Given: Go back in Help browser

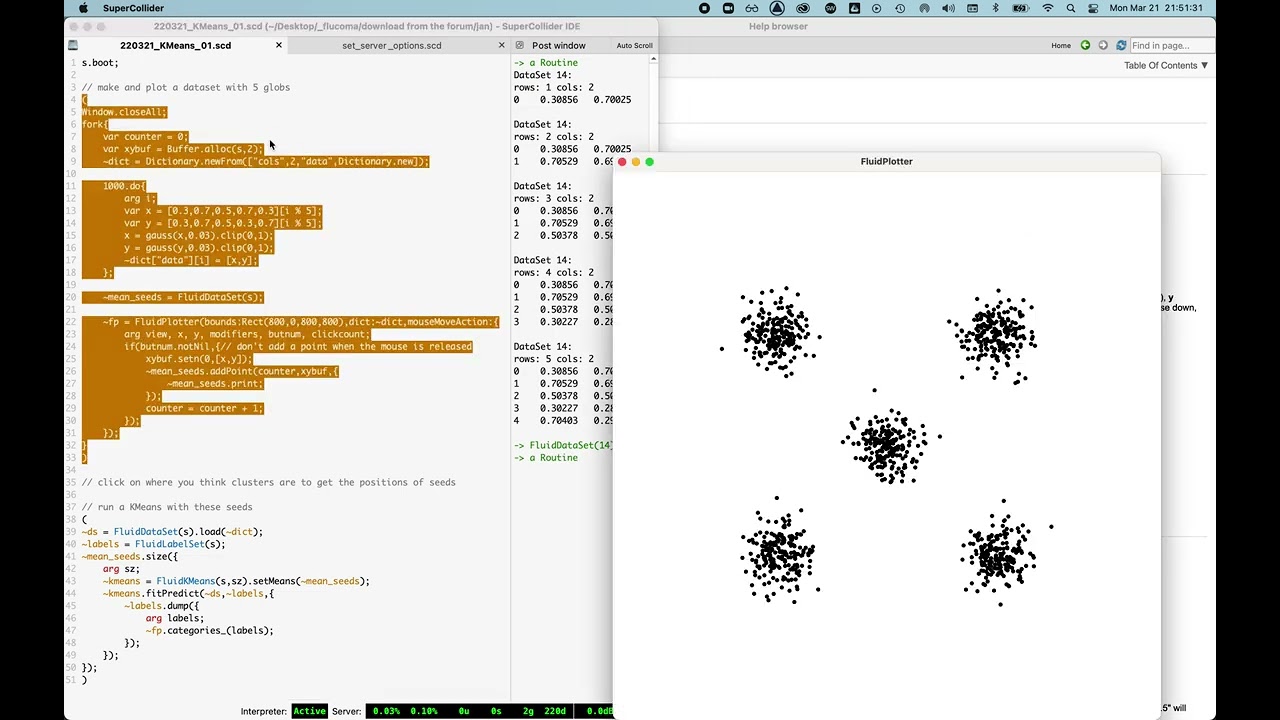Looking at the screenshot, I should click(x=1085, y=45).
